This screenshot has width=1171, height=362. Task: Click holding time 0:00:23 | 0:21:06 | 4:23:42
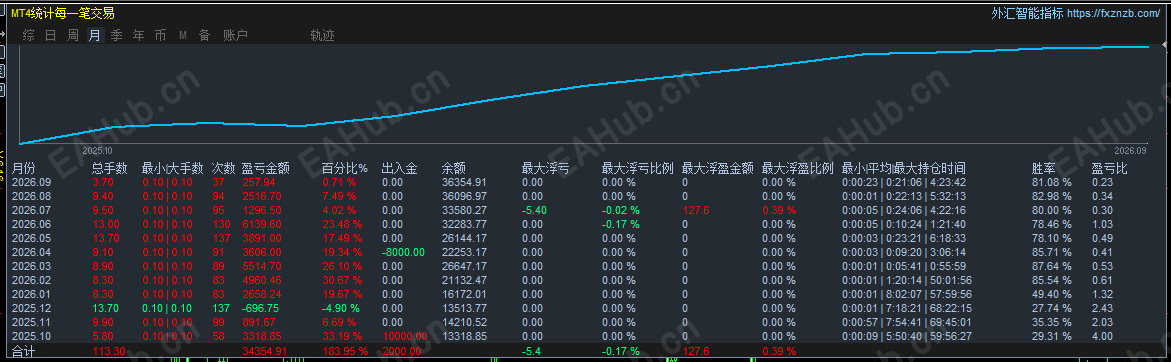coord(904,181)
